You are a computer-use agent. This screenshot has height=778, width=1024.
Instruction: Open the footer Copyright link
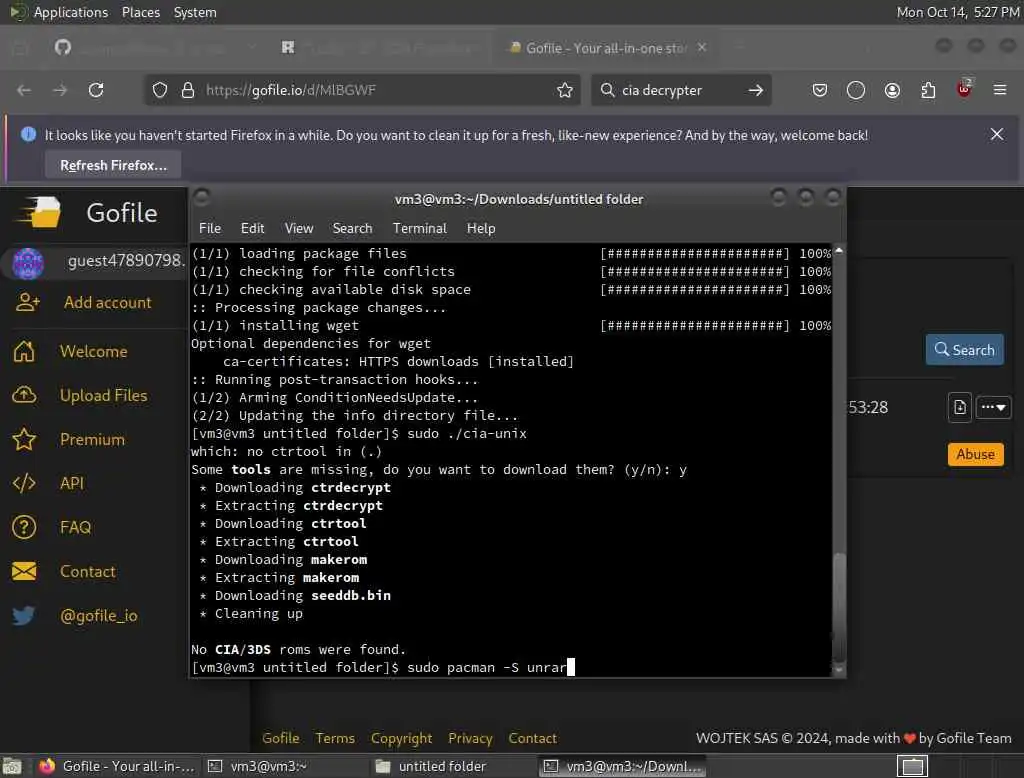tap(402, 738)
